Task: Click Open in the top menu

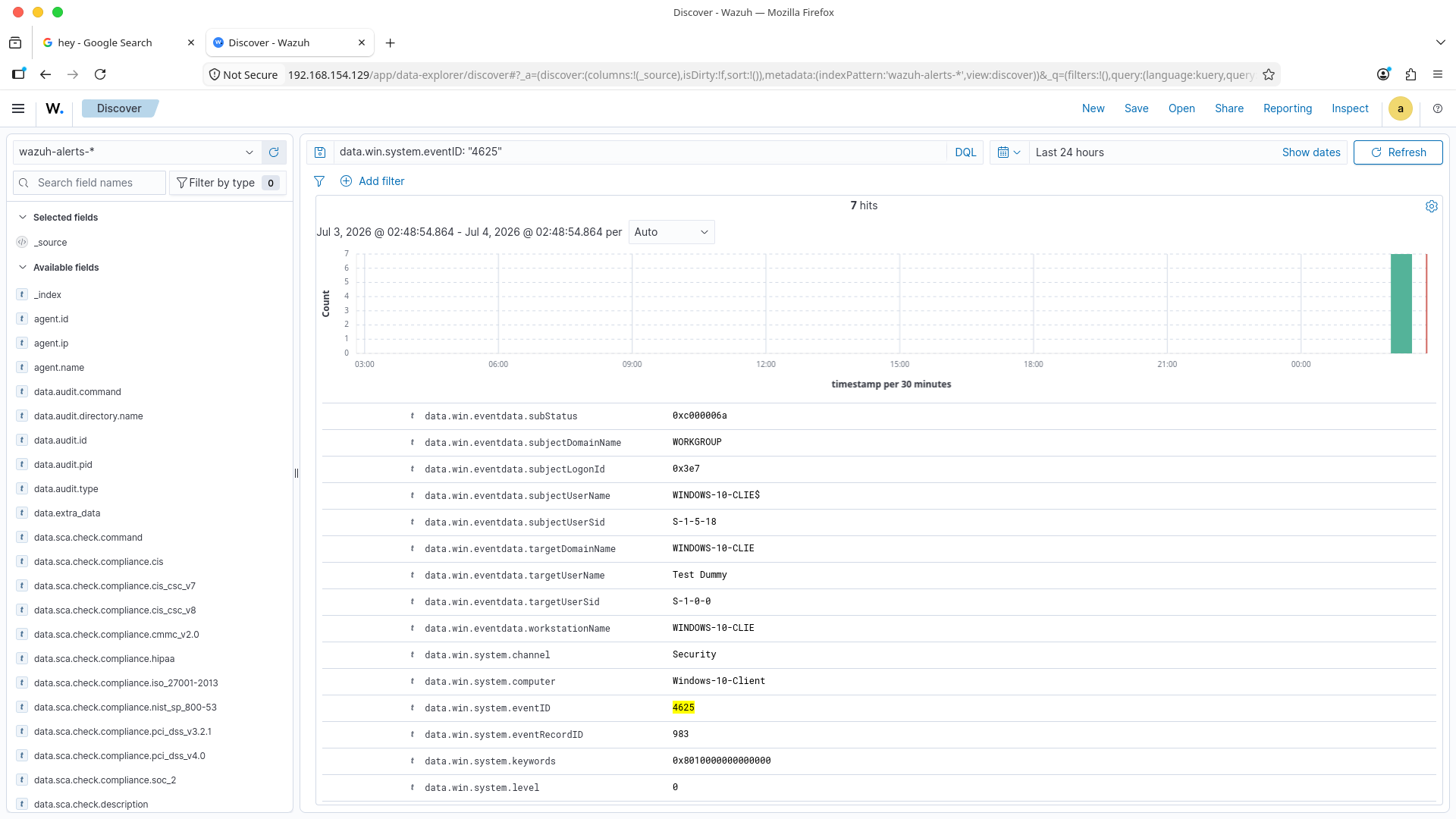Action: 1181,108
